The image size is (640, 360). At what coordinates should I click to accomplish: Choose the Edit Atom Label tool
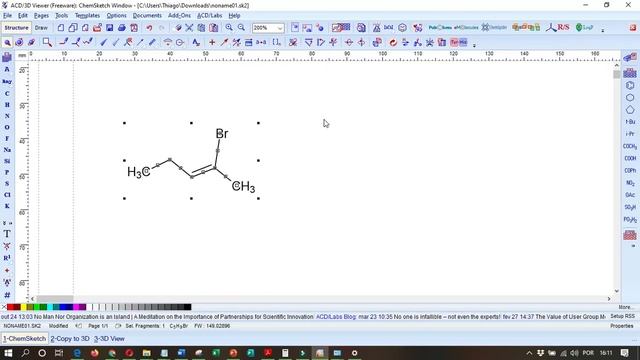click(196, 42)
